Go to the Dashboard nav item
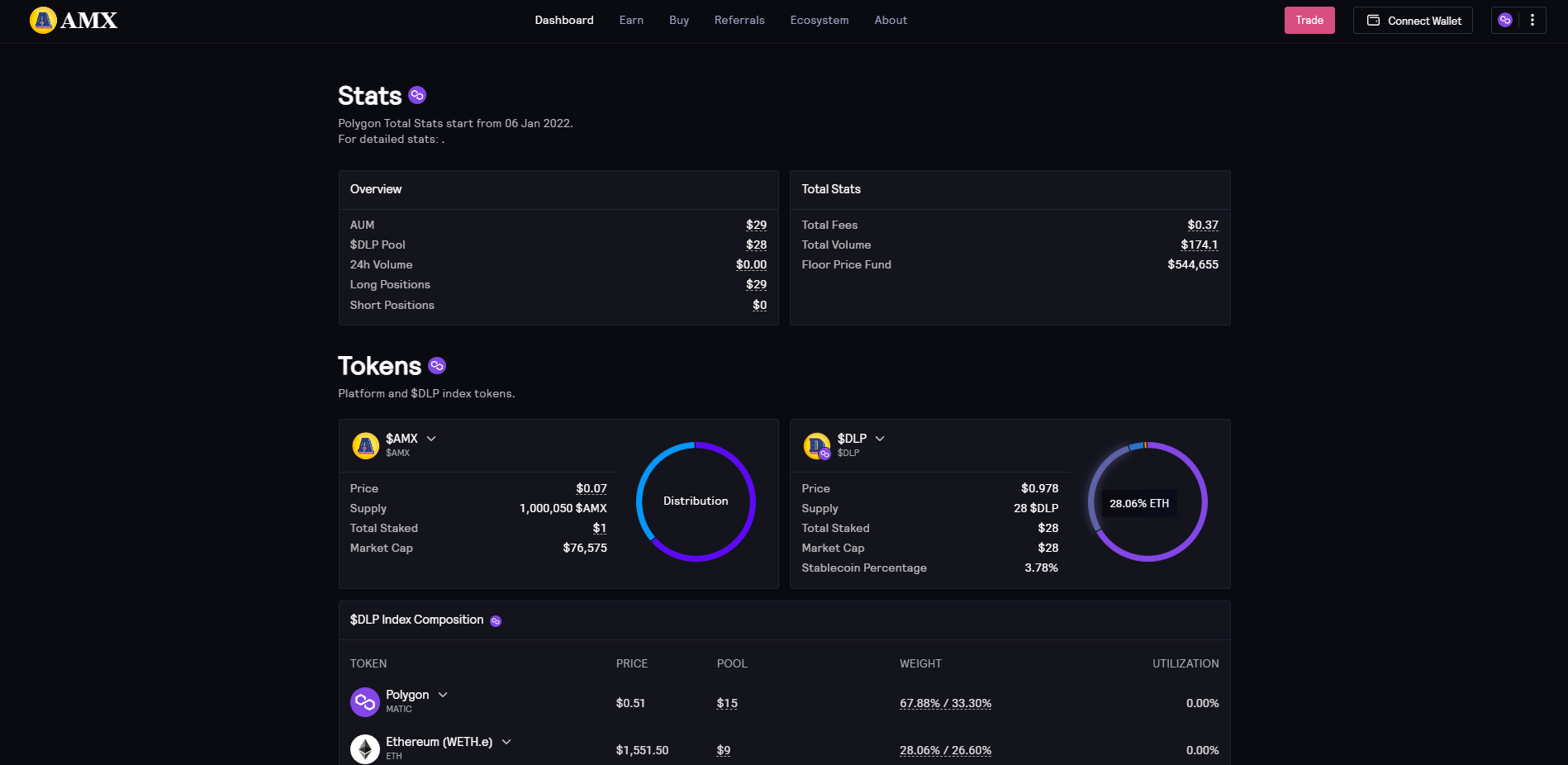The height and width of the screenshot is (765, 1568). click(564, 20)
